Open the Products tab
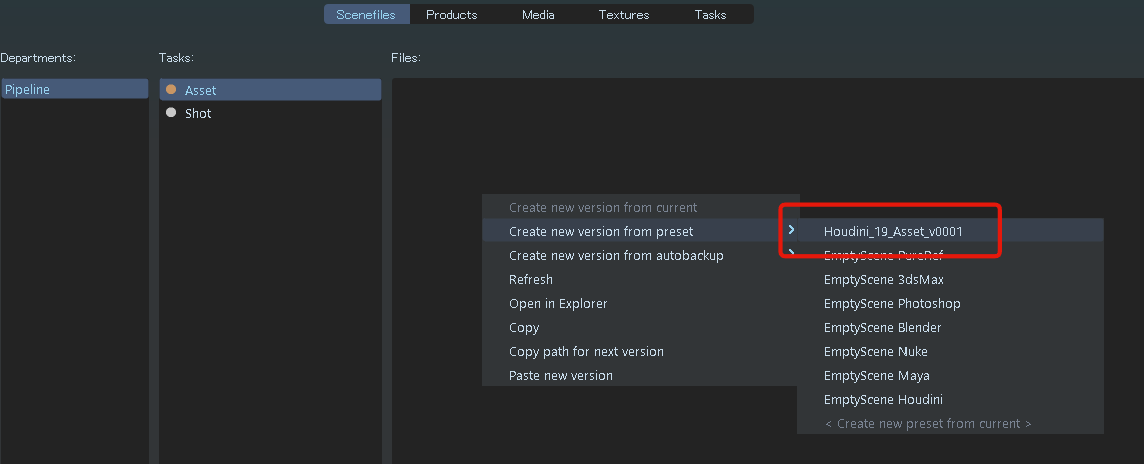 click(x=452, y=15)
